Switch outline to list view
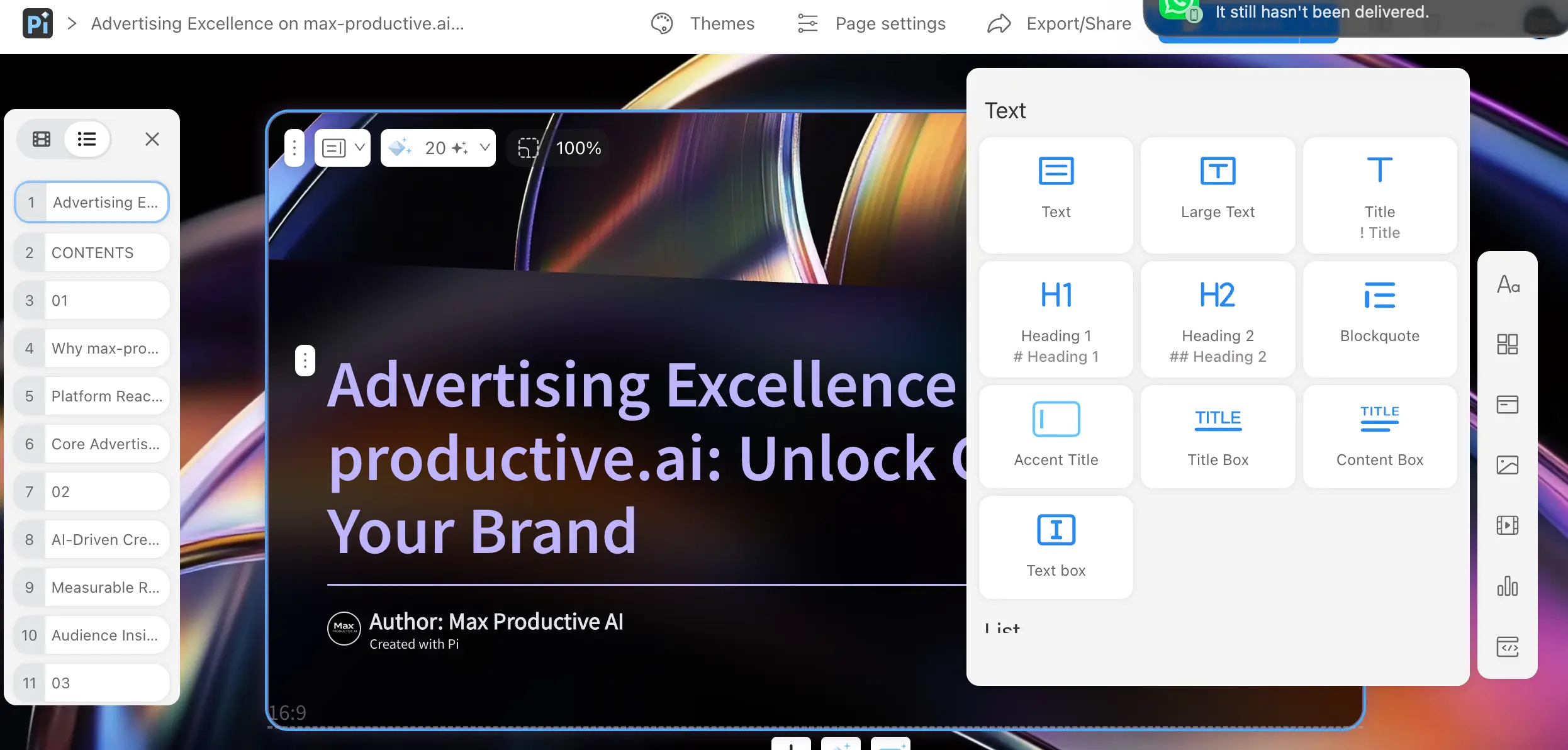This screenshot has width=1568, height=750. (87, 139)
